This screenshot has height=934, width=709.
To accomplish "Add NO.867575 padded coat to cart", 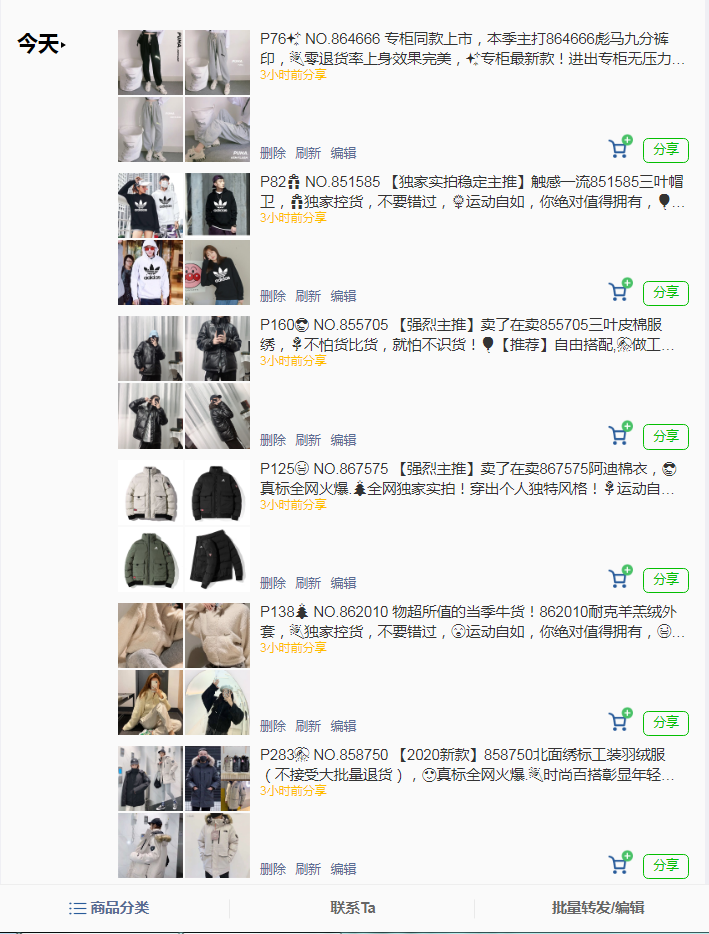I will click(x=620, y=577).
